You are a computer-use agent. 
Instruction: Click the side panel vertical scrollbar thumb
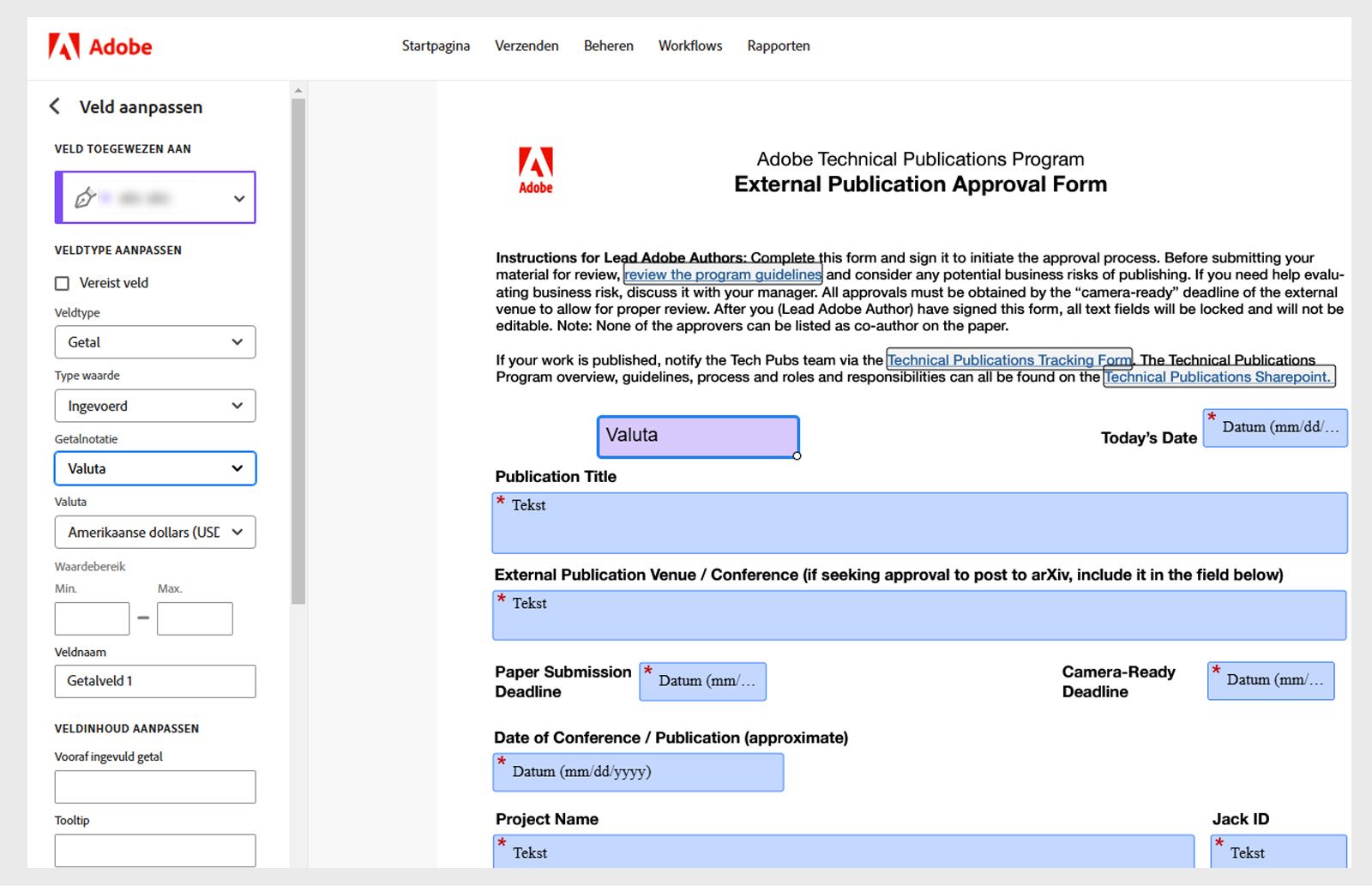pyautogui.click(x=298, y=352)
